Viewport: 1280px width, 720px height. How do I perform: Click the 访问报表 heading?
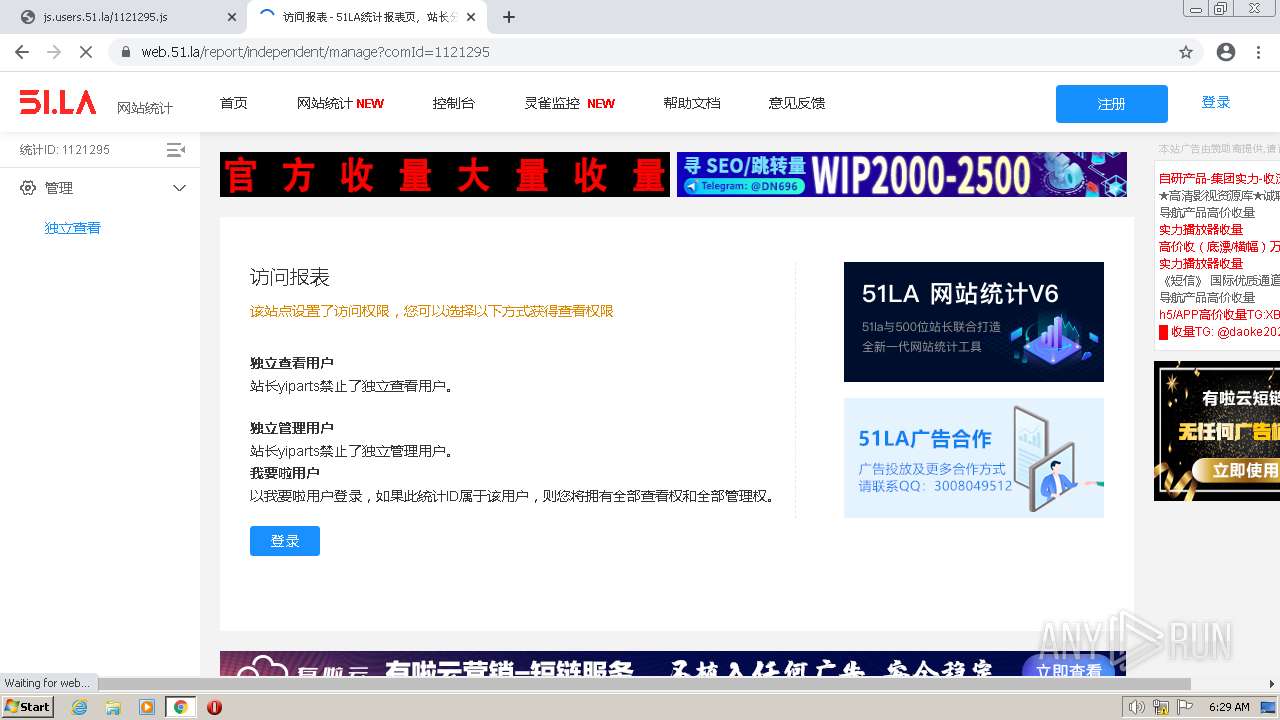click(290, 277)
